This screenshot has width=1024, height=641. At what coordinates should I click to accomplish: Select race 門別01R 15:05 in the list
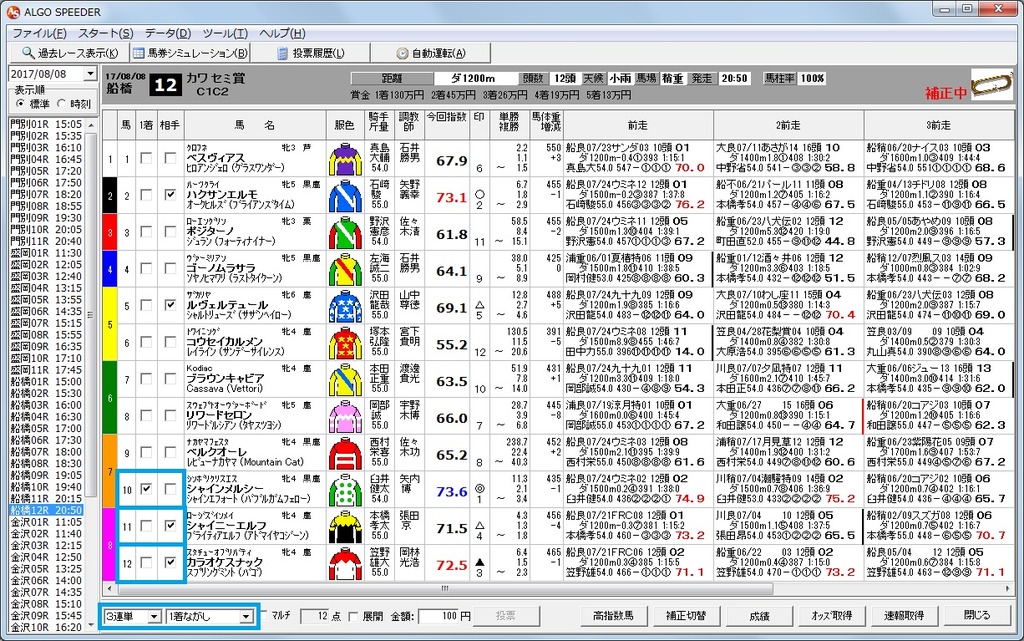pos(46,124)
